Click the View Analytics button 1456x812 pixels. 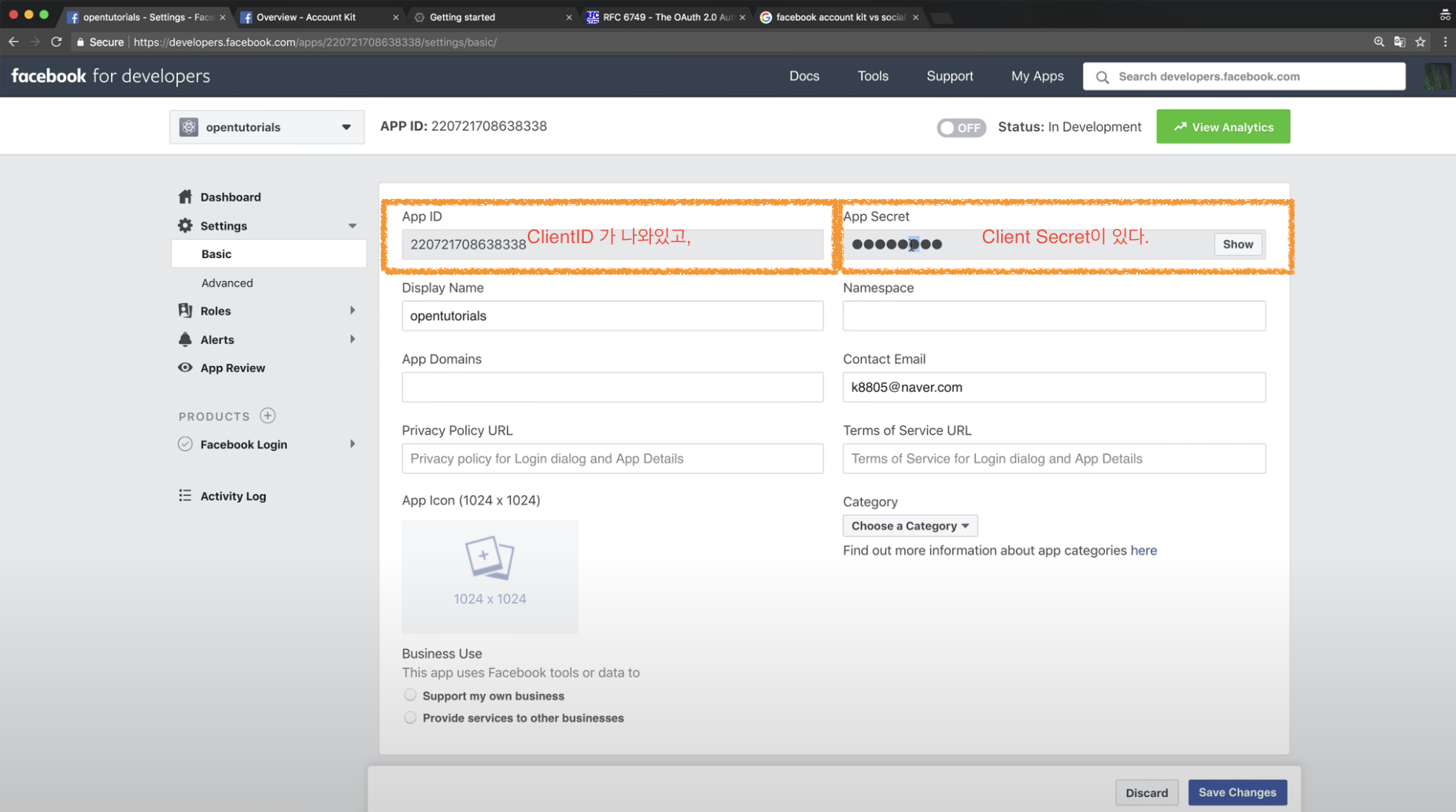click(1223, 127)
